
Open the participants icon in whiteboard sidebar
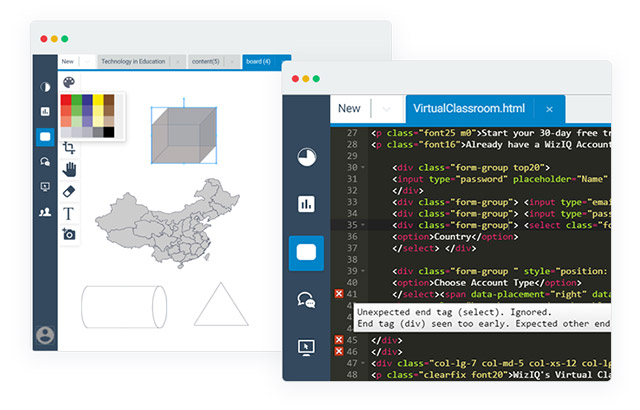point(45,212)
